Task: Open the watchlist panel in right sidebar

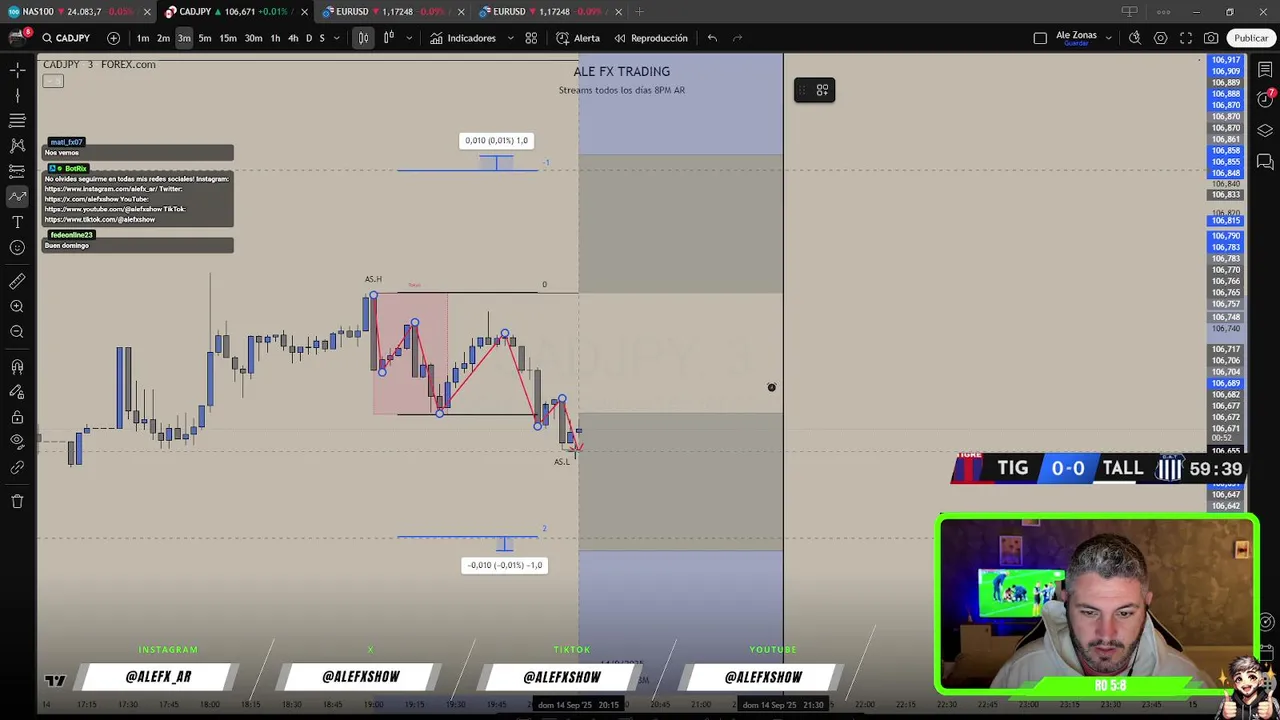Action: [x=1265, y=70]
